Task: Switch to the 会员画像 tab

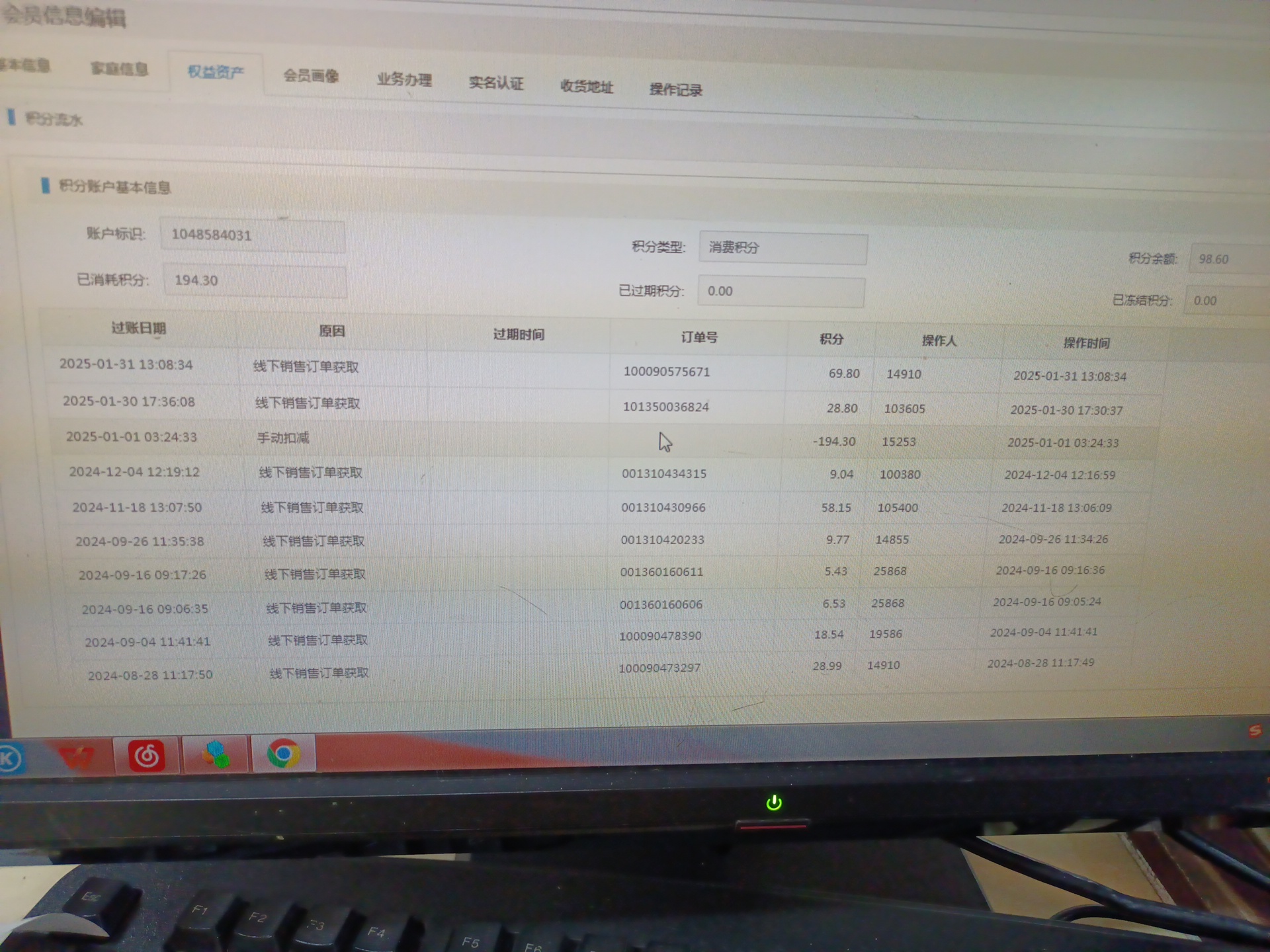Action: click(x=311, y=76)
